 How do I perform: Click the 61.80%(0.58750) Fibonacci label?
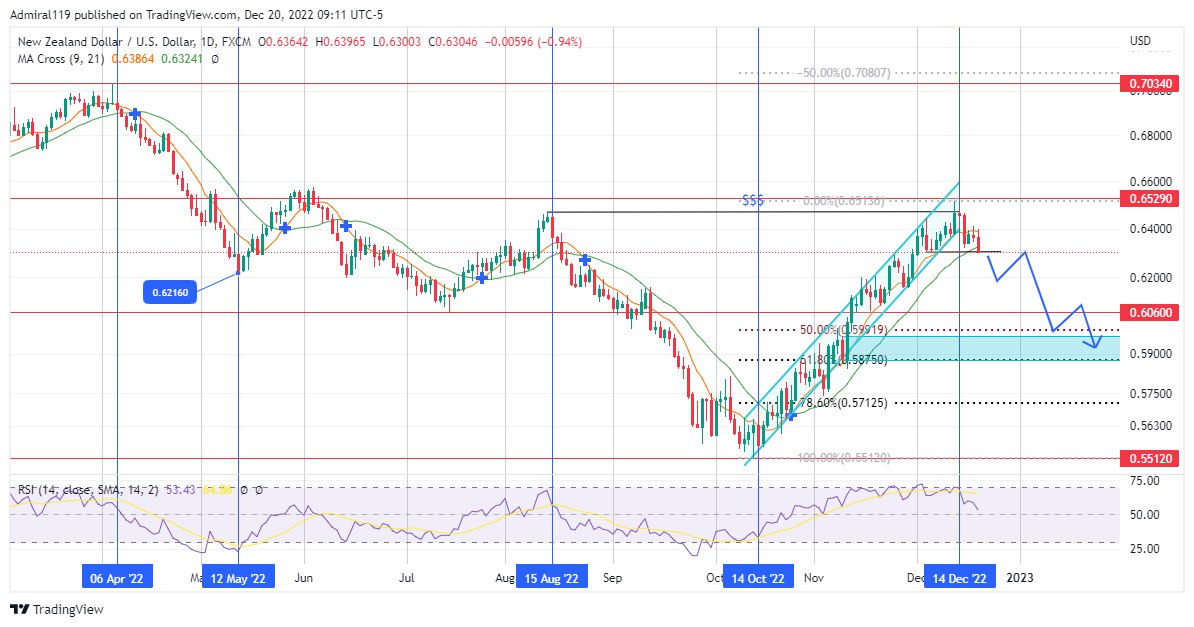pos(843,360)
